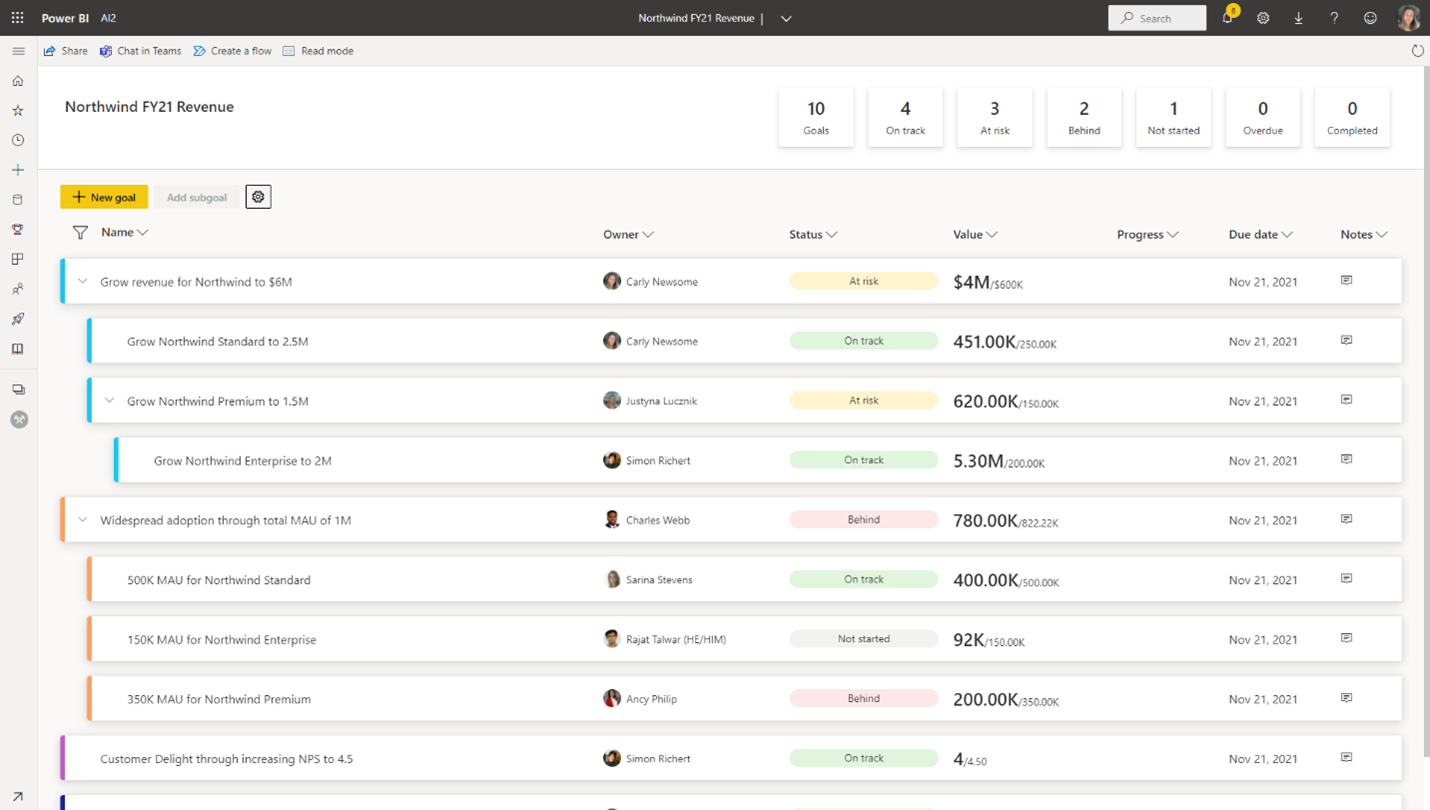Viewport: 1430px width, 810px height.
Task: Open the Home icon in the sidebar
Action: (18, 80)
